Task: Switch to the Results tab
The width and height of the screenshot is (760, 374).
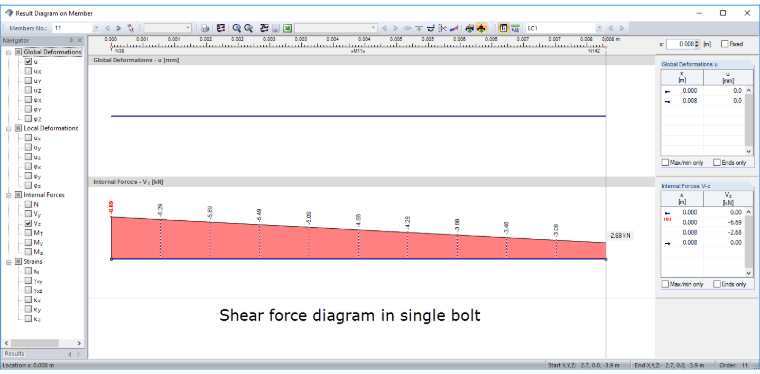Action: (14, 354)
